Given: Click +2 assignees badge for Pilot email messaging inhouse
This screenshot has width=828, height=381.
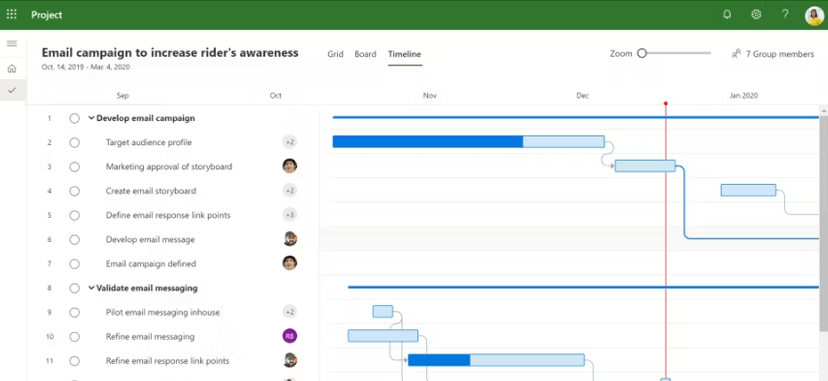Looking at the screenshot, I should click(x=289, y=312).
